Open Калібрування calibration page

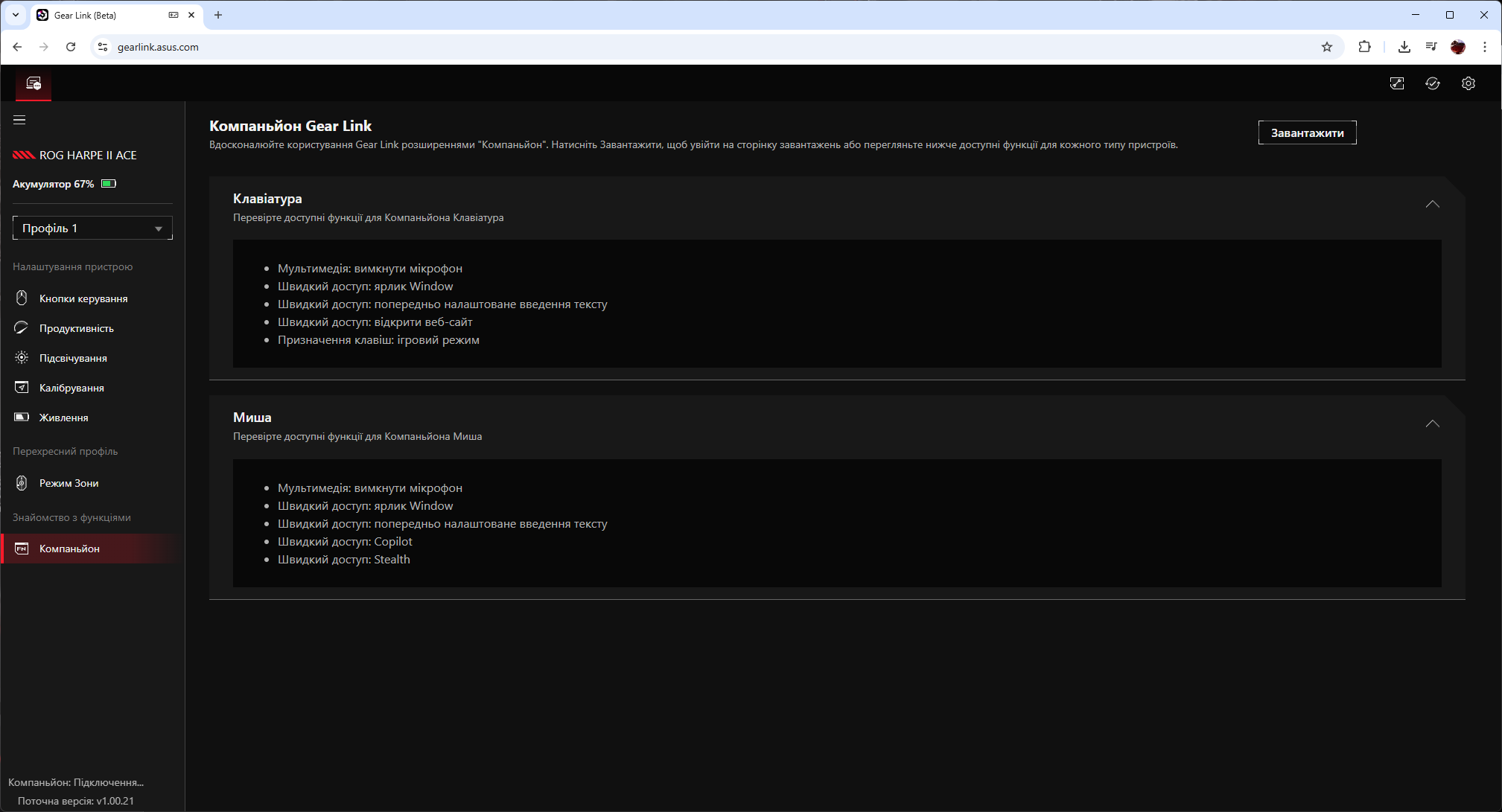[x=71, y=388]
